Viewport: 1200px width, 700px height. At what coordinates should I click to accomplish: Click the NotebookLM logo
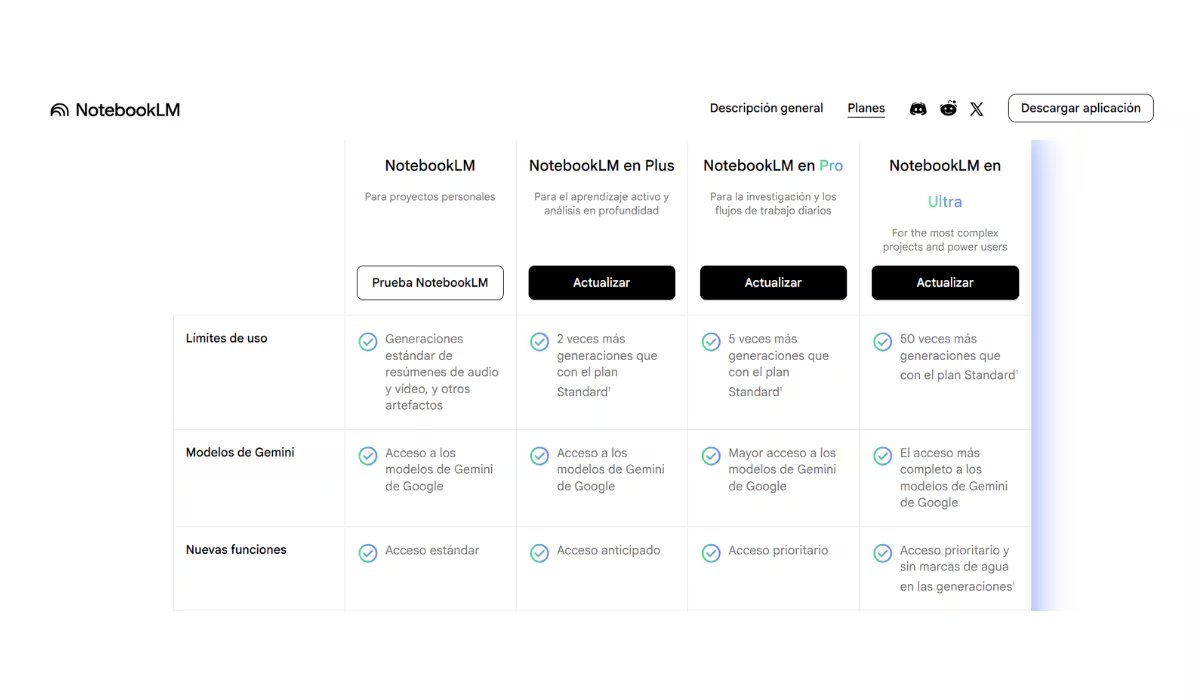point(115,109)
